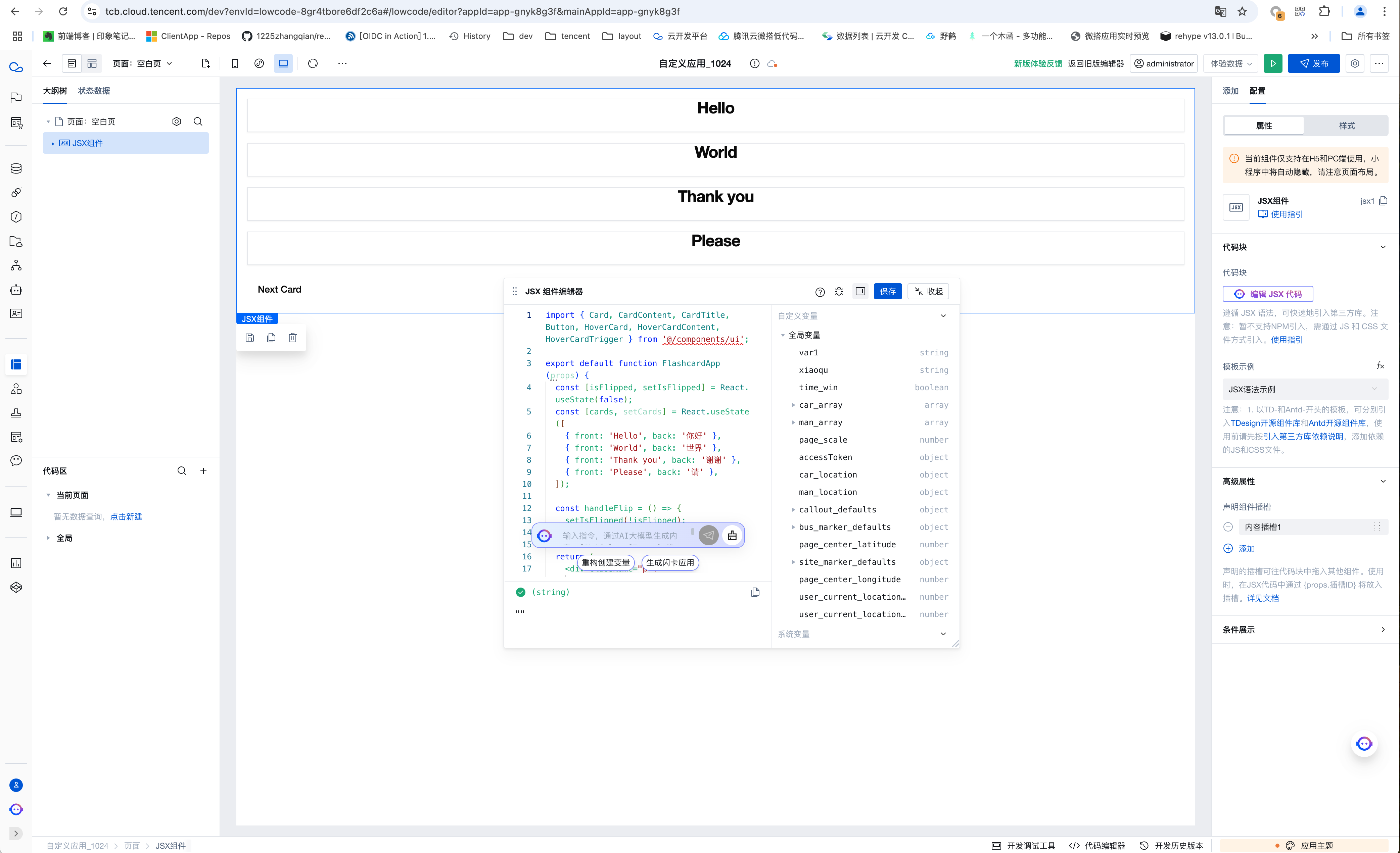Screen dimensions: 1400x853
Task: Switch to the 状态数据 tab
Action: 94,91
